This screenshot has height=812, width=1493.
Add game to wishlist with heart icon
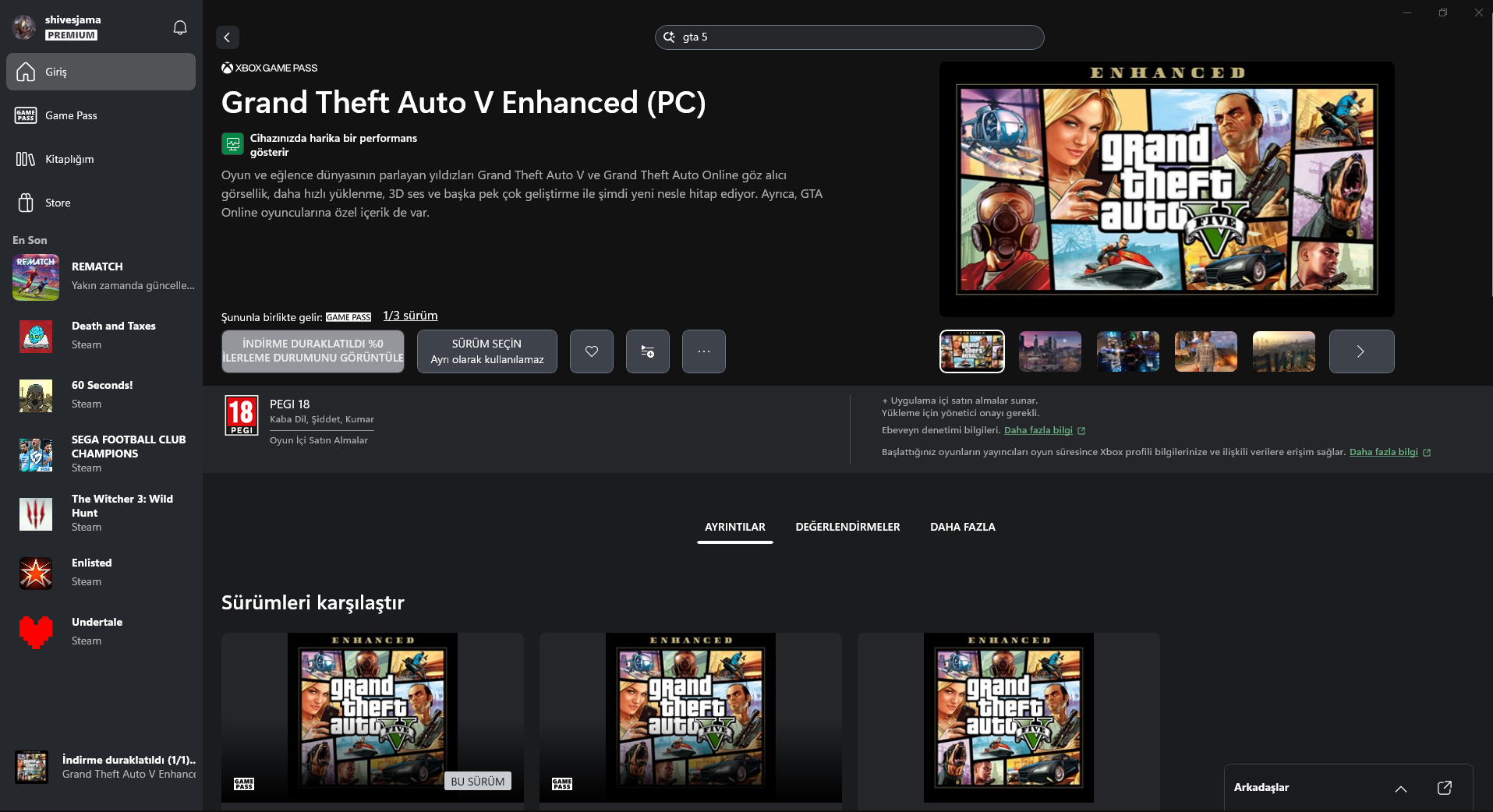pyautogui.click(x=592, y=351)
